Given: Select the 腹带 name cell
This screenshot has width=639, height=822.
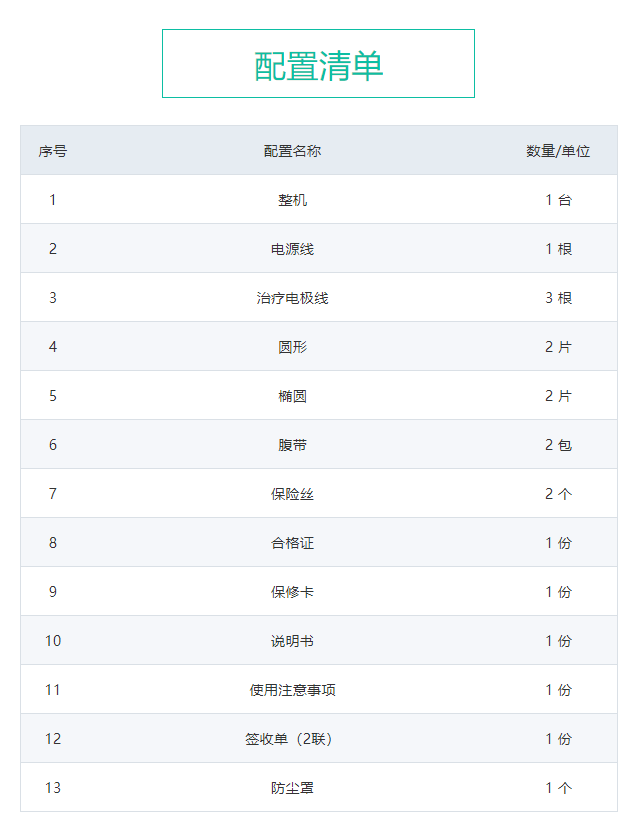Looking at the screenshot, I should click(292, 445).
